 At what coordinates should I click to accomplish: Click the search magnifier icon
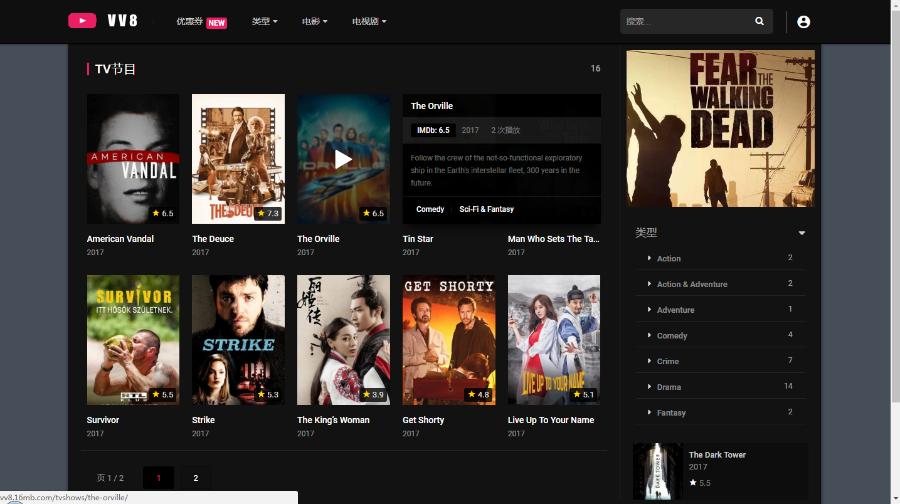(759, 21)
